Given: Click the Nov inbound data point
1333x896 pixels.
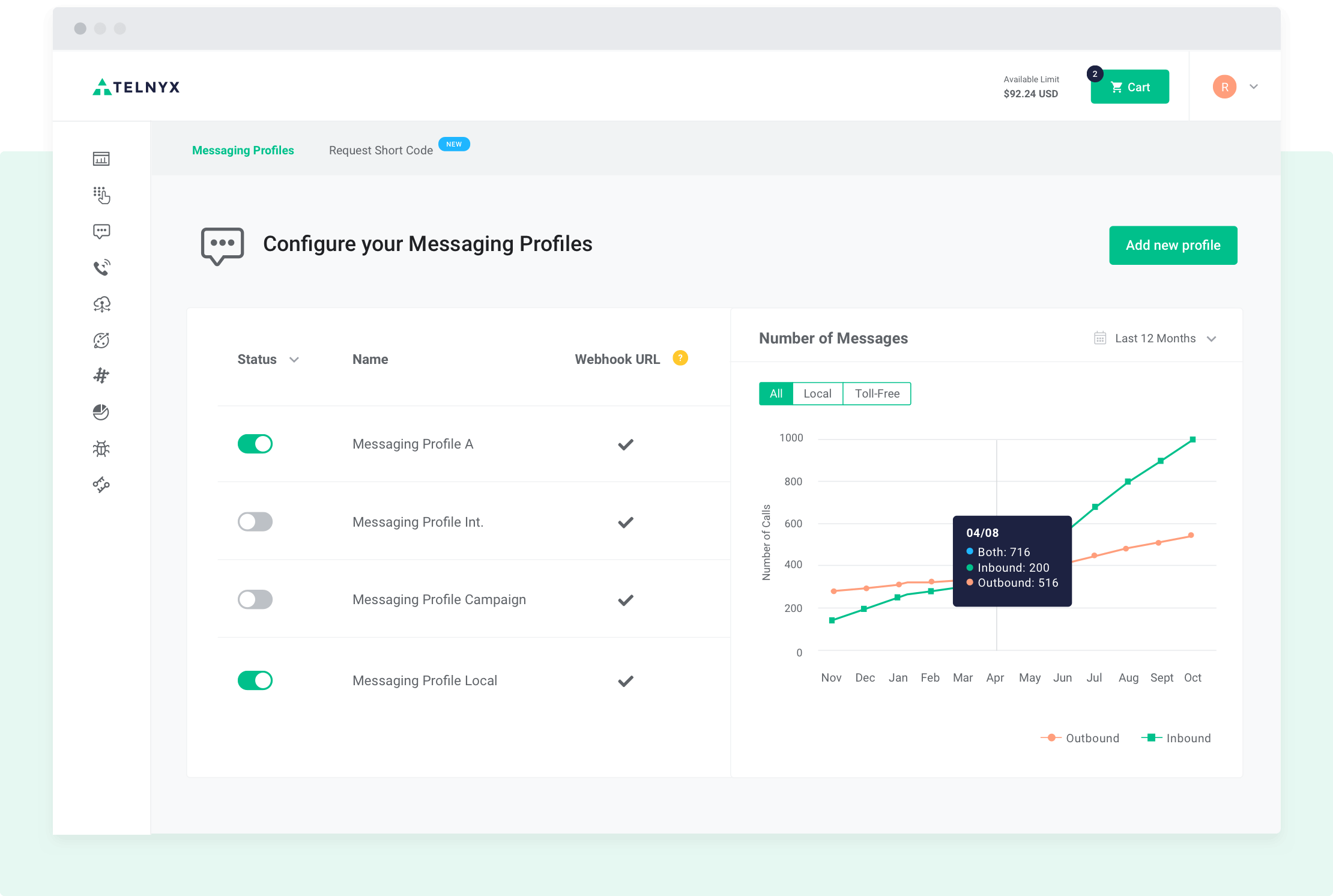Looking at the screenshot, I should pyautogui.click(x=832, y=620).
